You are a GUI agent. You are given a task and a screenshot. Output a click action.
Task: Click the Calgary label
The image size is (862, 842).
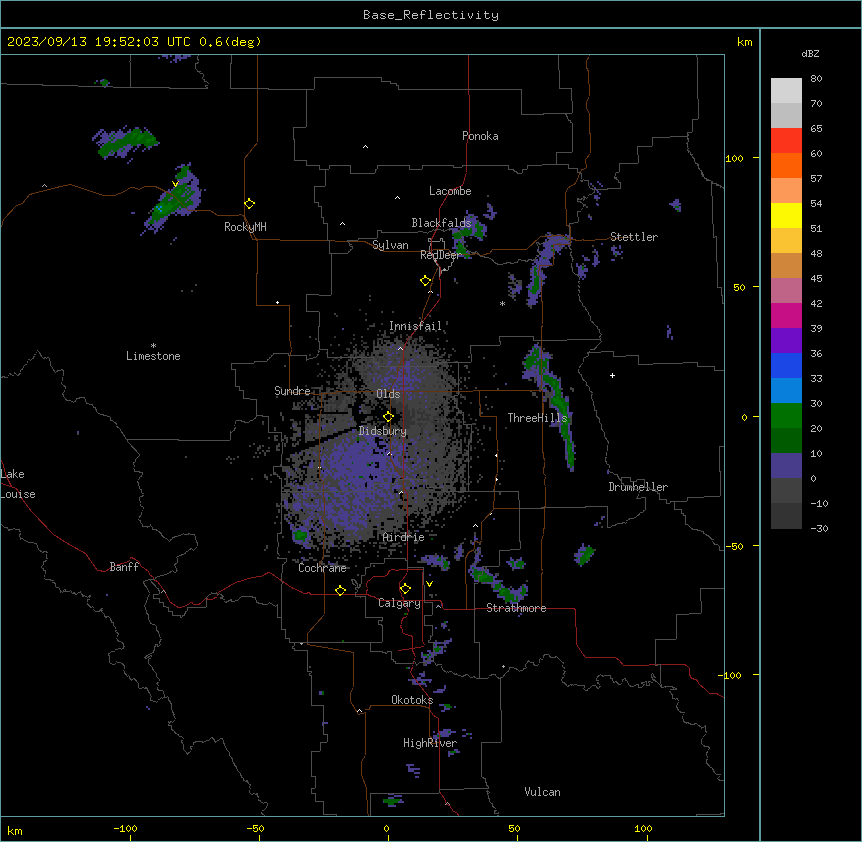point(399,603)
